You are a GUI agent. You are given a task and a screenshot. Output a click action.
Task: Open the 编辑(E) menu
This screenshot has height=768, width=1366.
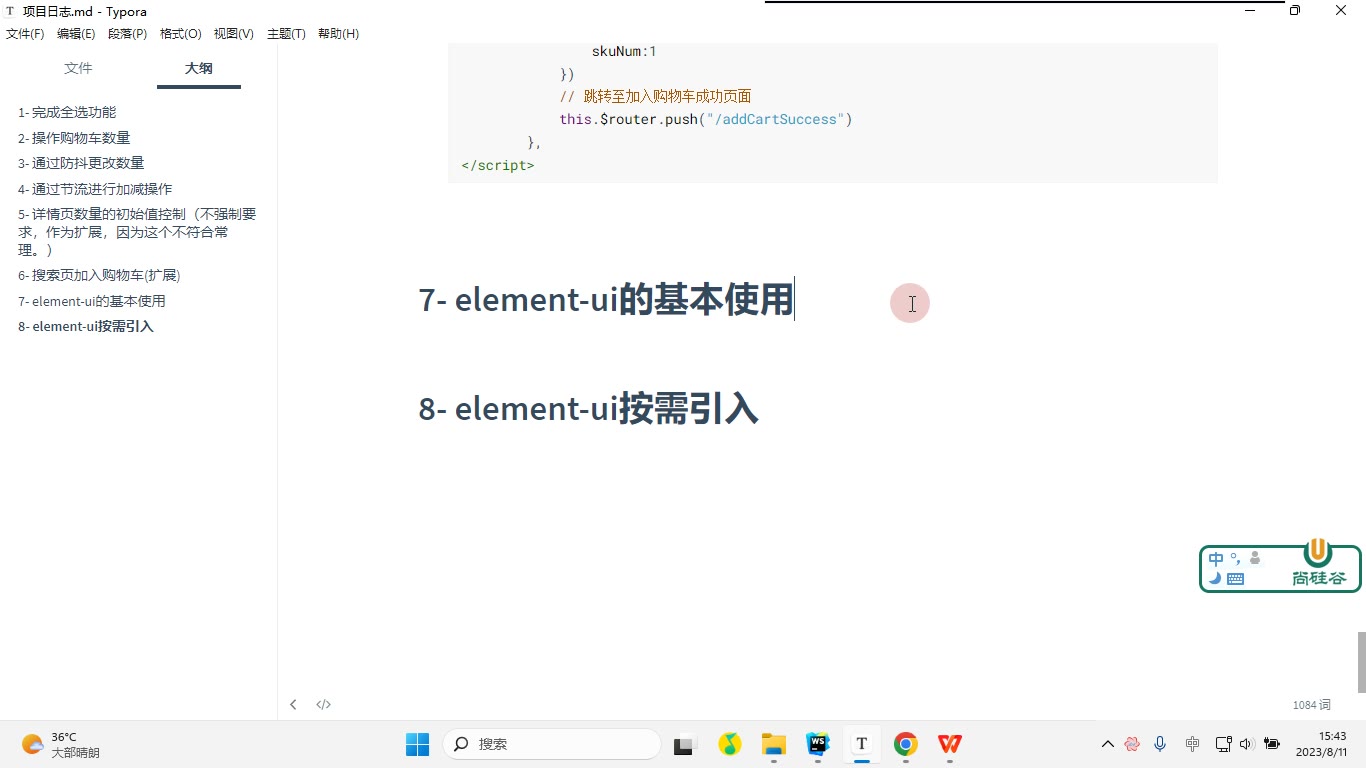click(x=76, y=34)
